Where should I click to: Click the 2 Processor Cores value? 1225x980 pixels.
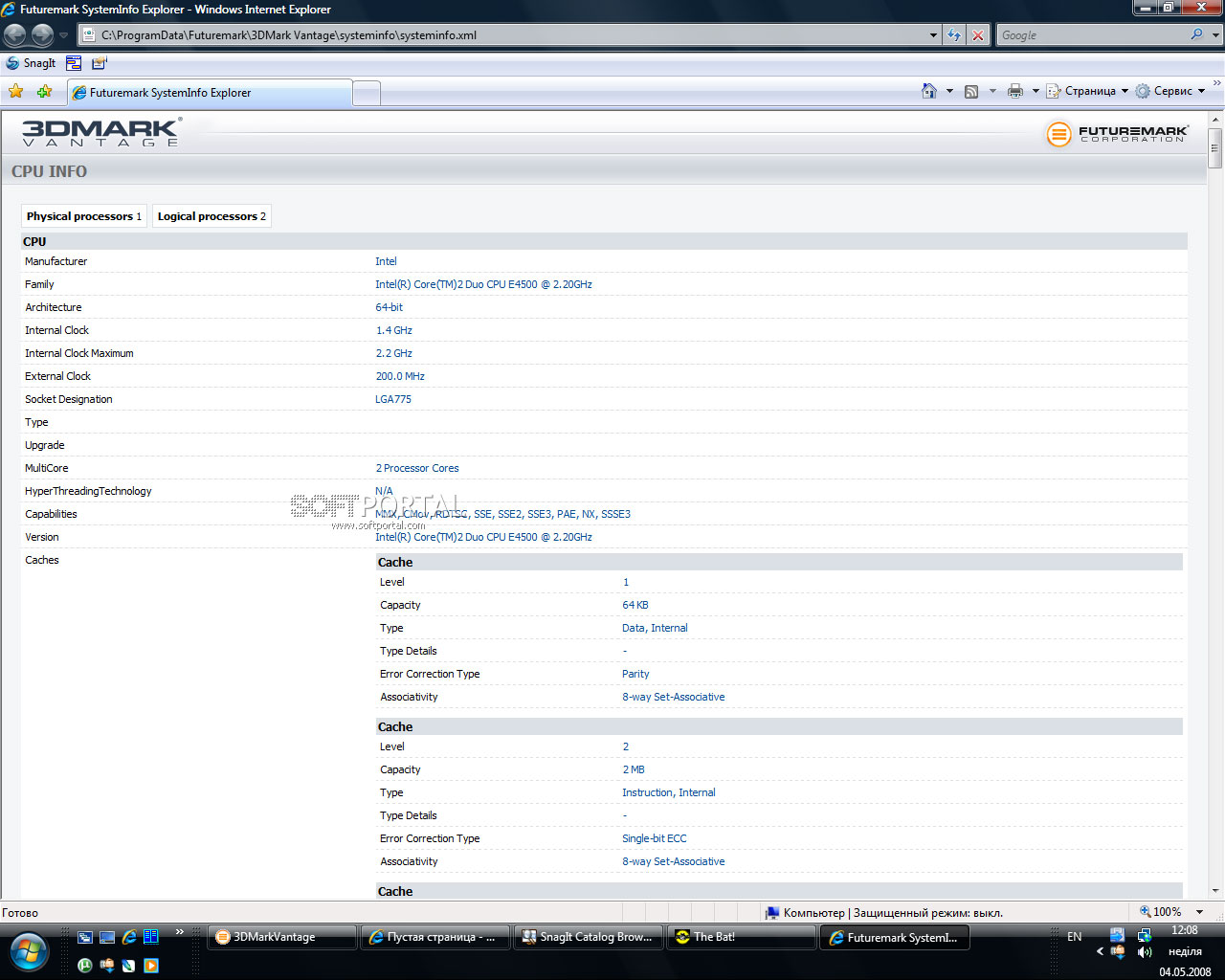417,468
